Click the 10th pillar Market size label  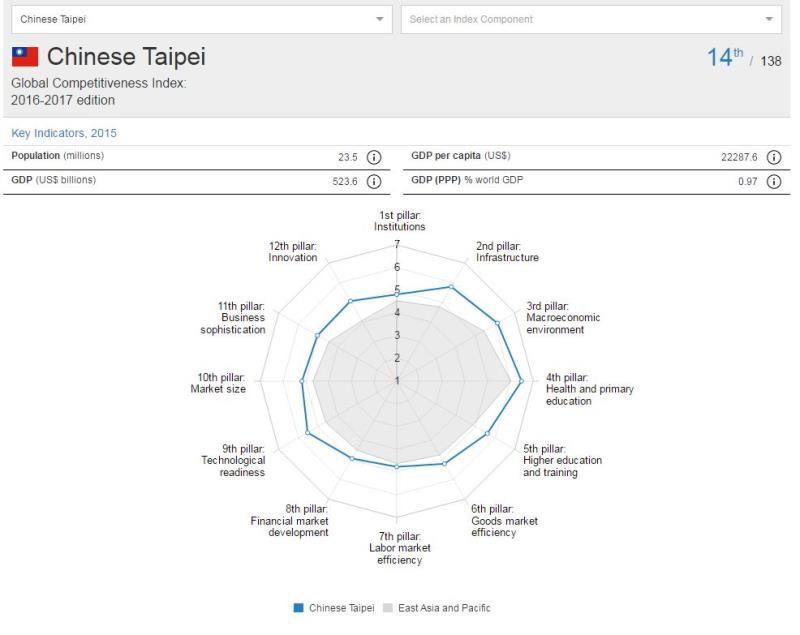[218, 383]
